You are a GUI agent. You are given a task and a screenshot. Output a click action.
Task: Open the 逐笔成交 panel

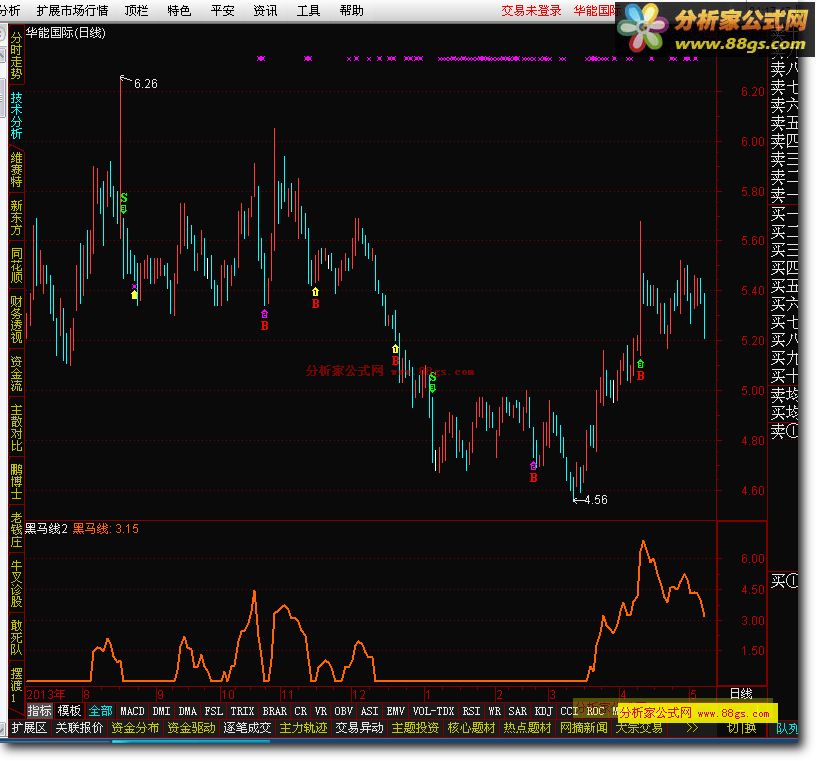click(x=247, y=728)
